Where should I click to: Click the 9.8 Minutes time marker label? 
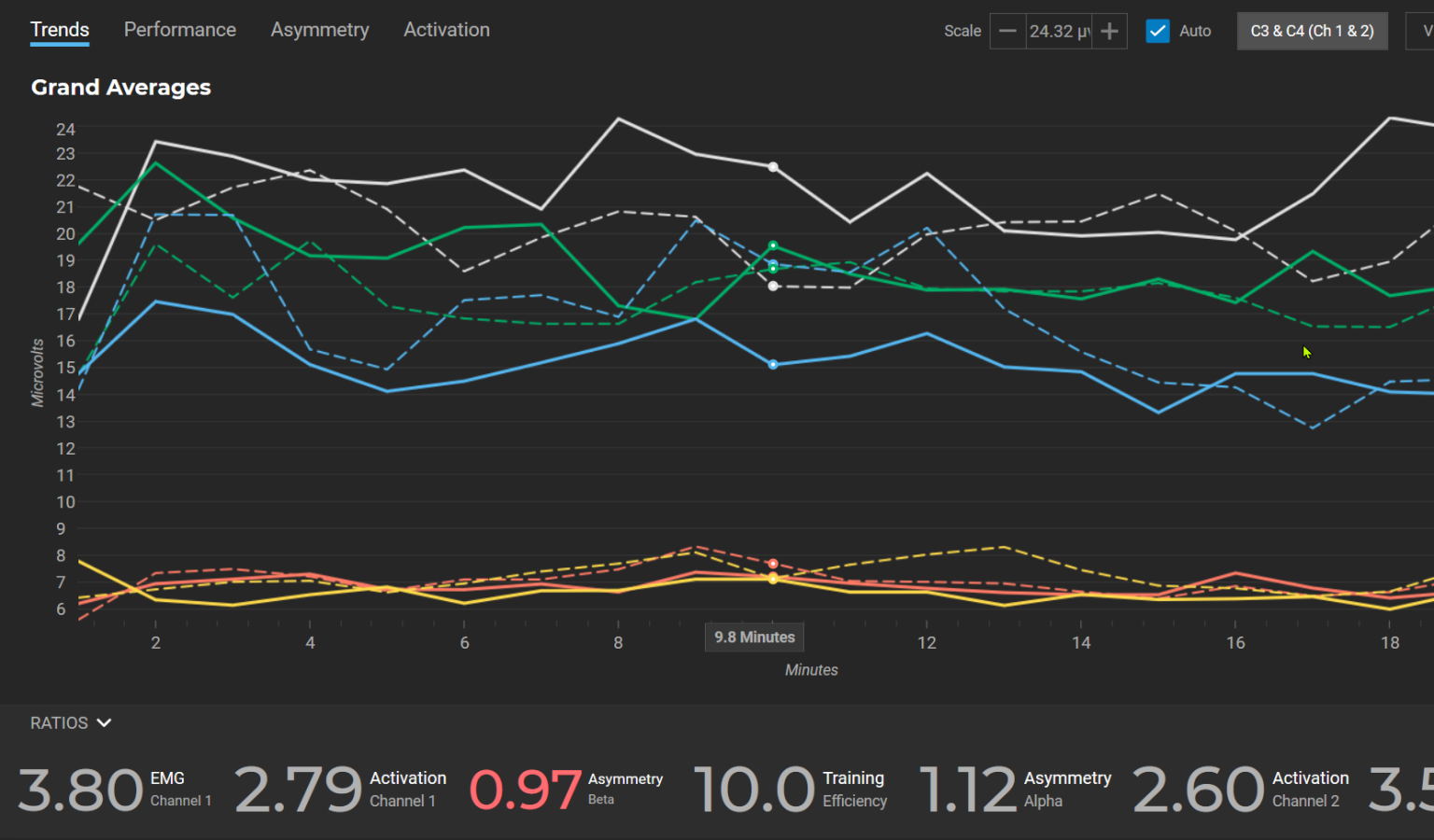[754, 637]
